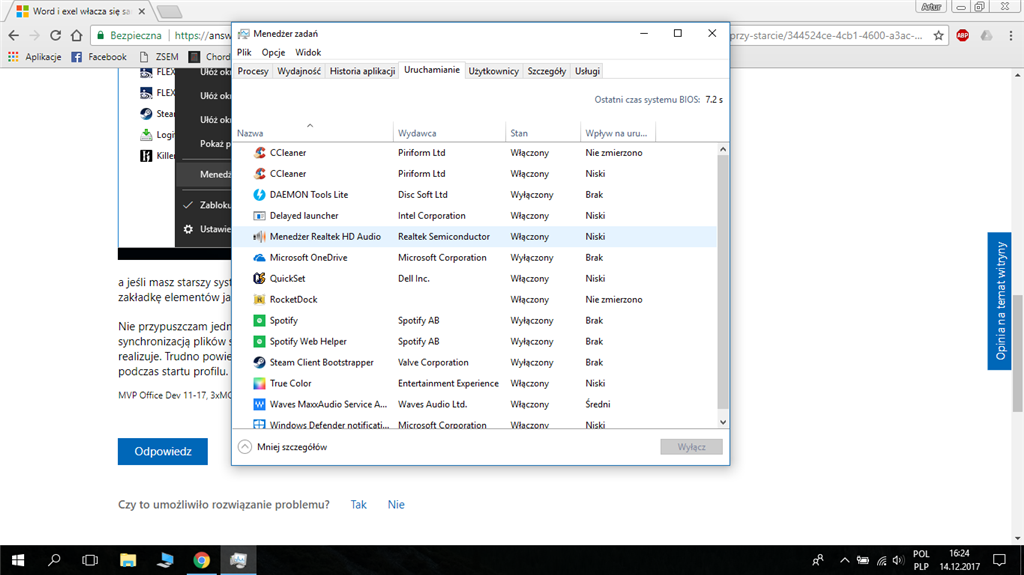
Task: Click RocketDock icon in startup list
Action: coord(259,299)
